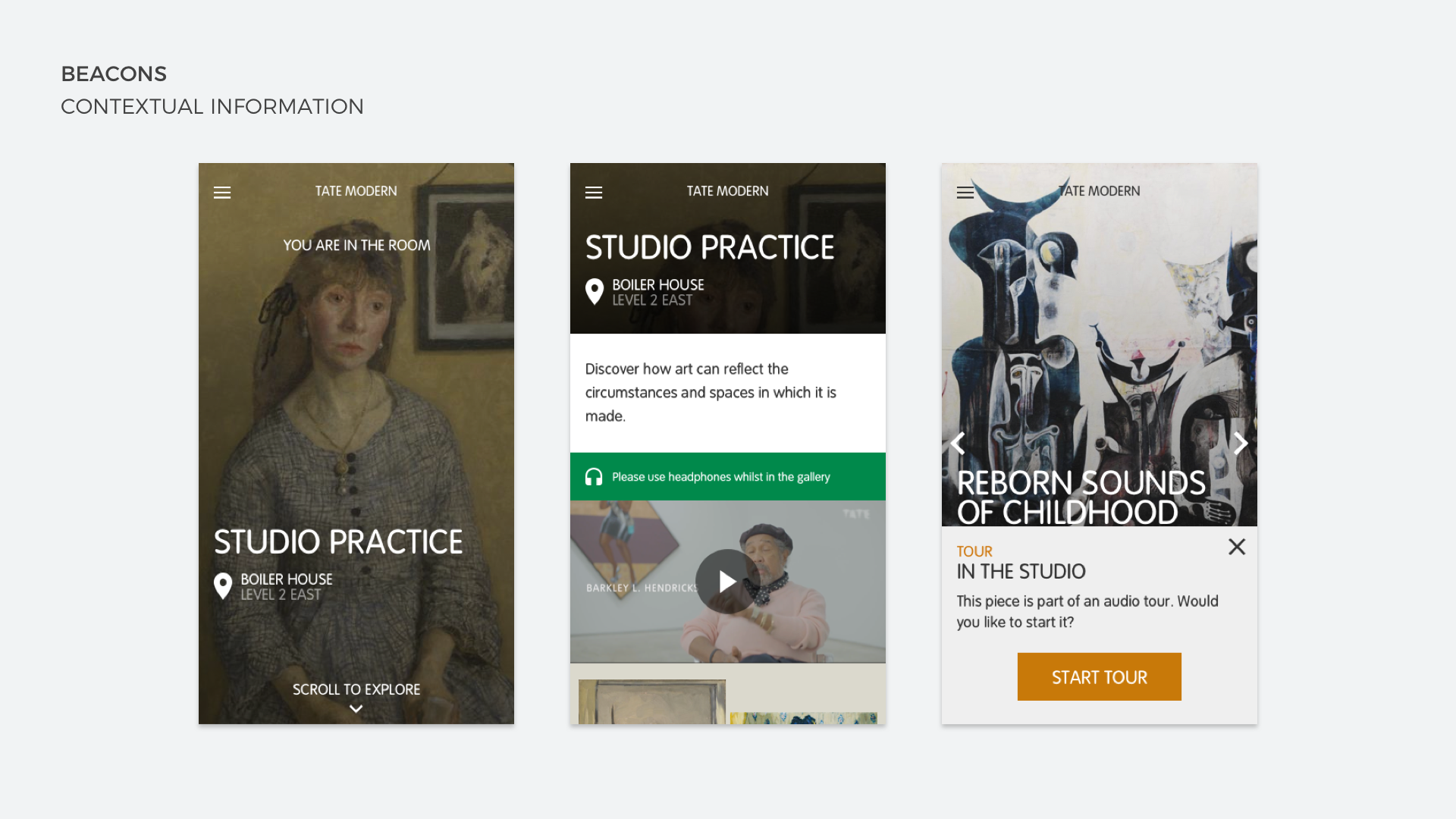Tap the headphones icon in green banner
Viewport: 1456px width, 819px height.
click(x=594, y=476)
